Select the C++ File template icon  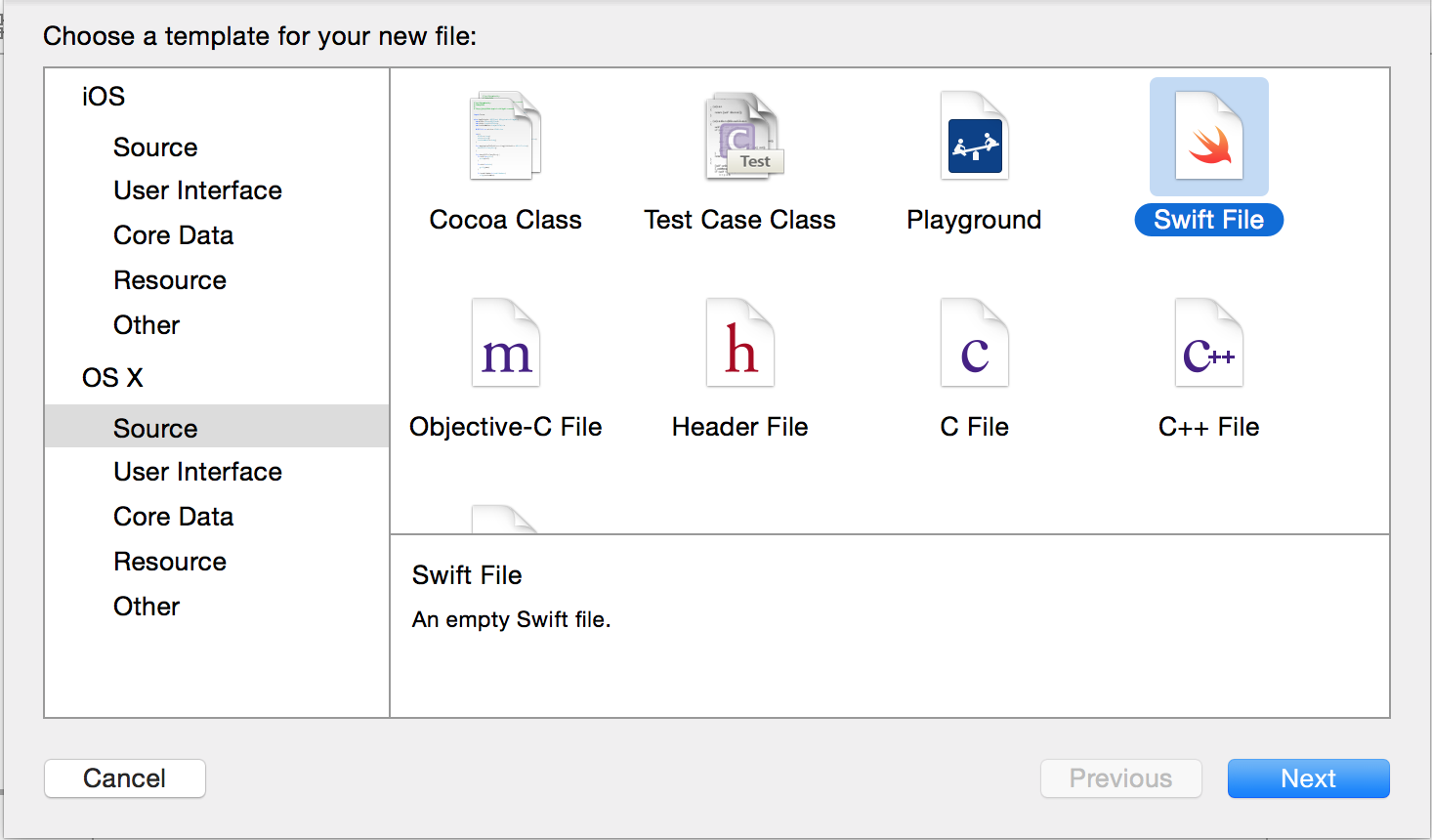tap(1208, 342)
